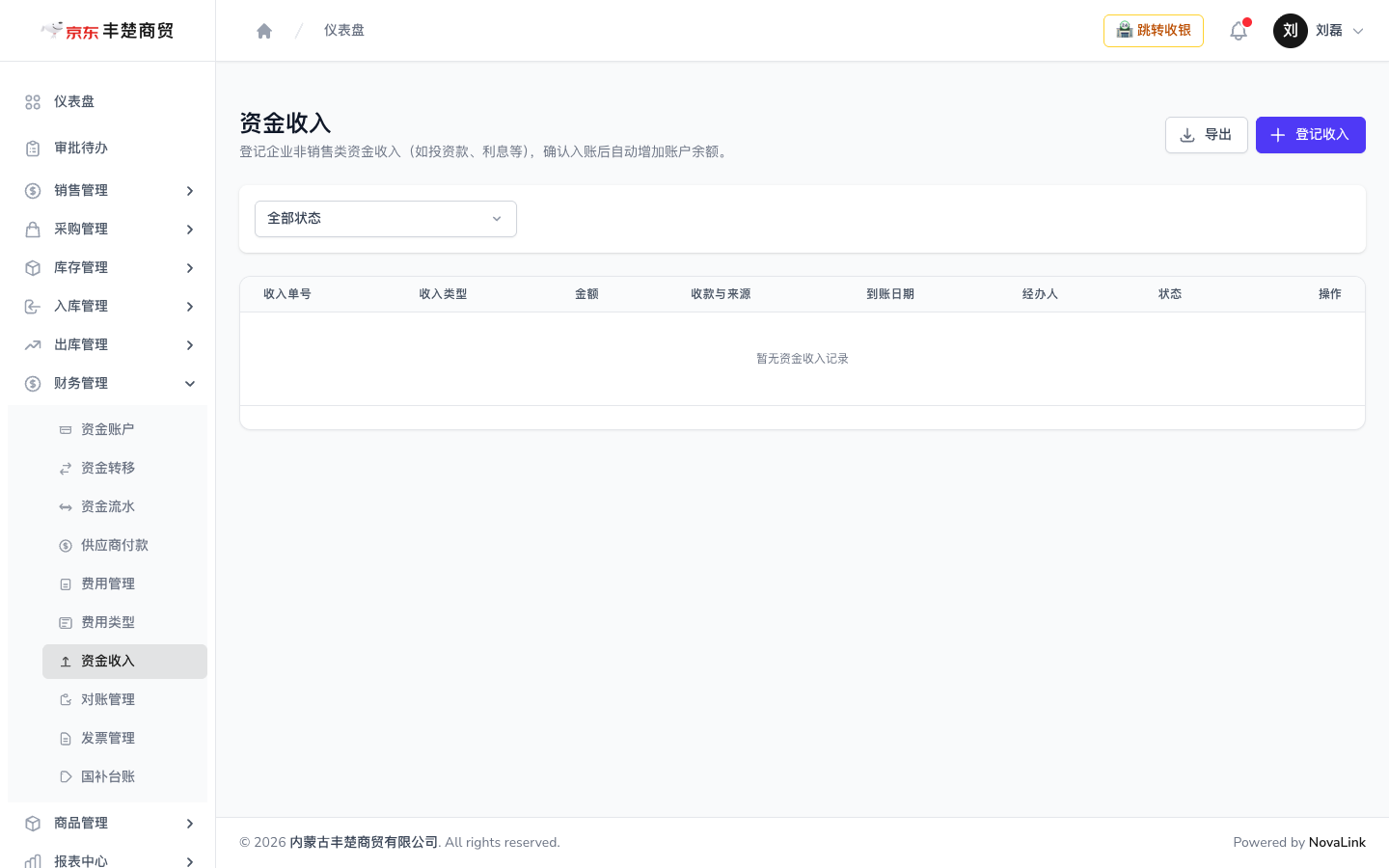
Task: Follow the 仪表盘 breadcrumb link
Action: (x=344, y=31)
